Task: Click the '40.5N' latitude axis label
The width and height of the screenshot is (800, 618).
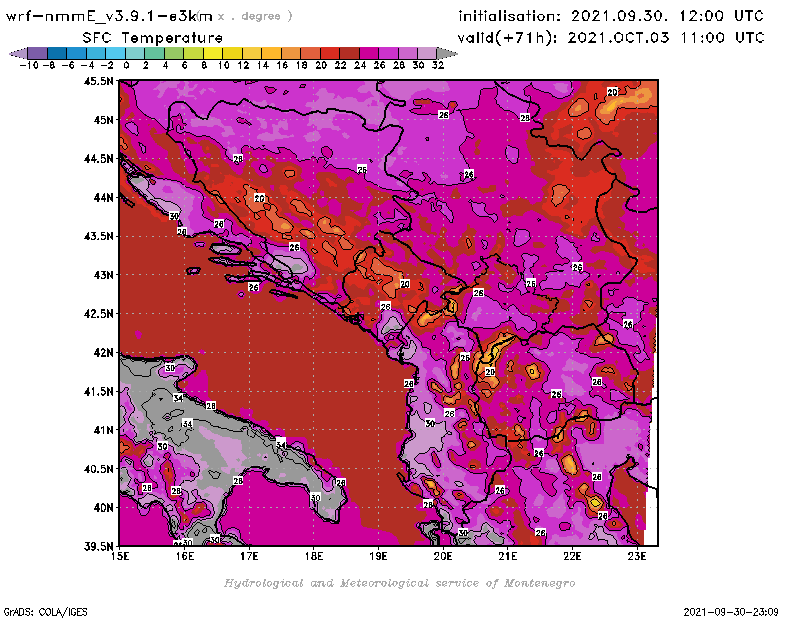Action: click(98, 469)
